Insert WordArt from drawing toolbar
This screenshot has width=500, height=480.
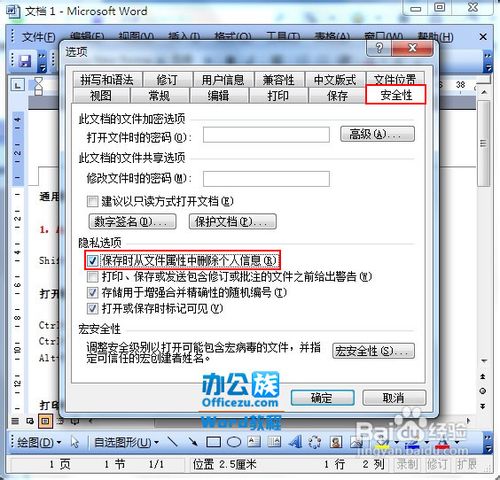click(295, 442)
